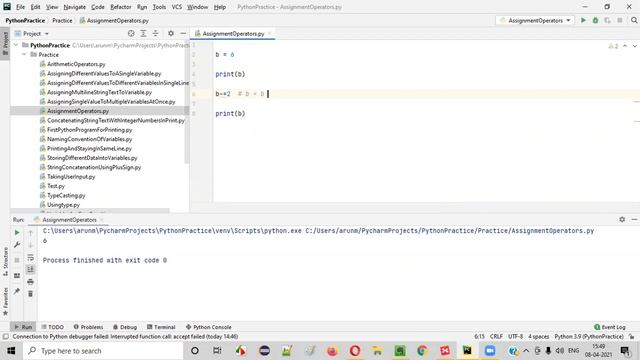640x360 pixels.
Task: Hide the Project tool window
Action: [183, 33]
